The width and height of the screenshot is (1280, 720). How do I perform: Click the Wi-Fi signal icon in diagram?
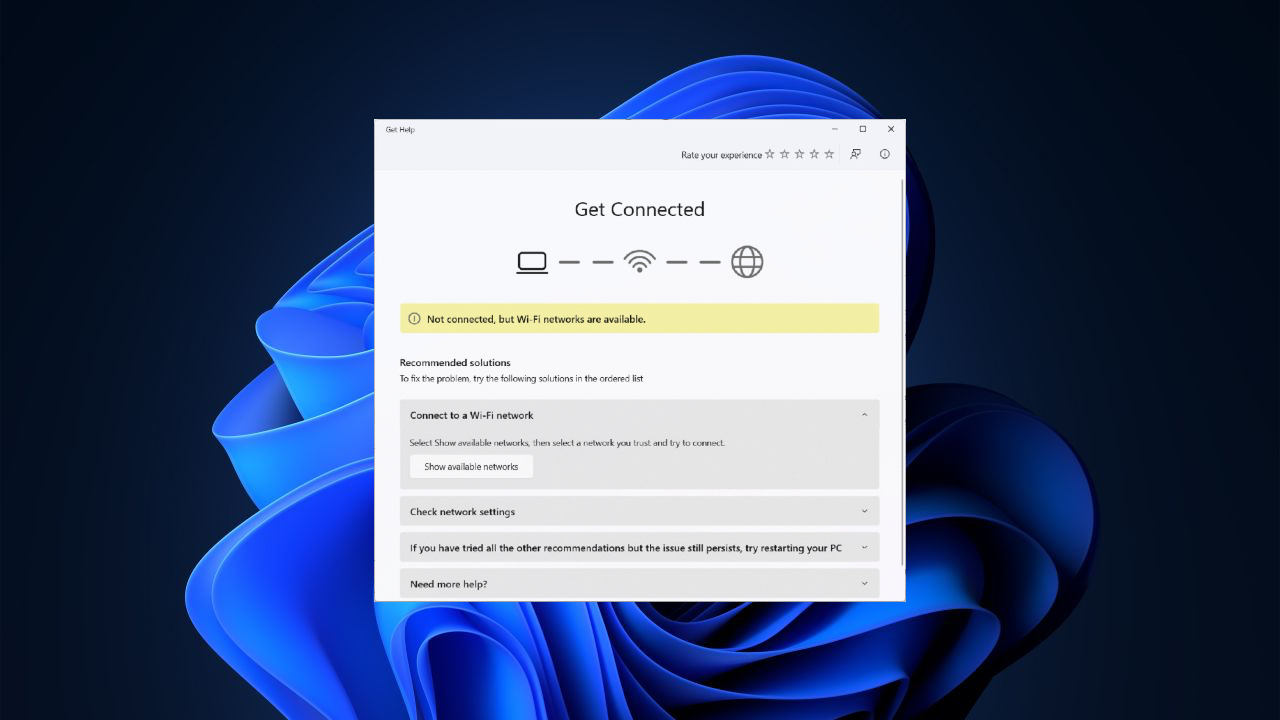coord(639,262)
